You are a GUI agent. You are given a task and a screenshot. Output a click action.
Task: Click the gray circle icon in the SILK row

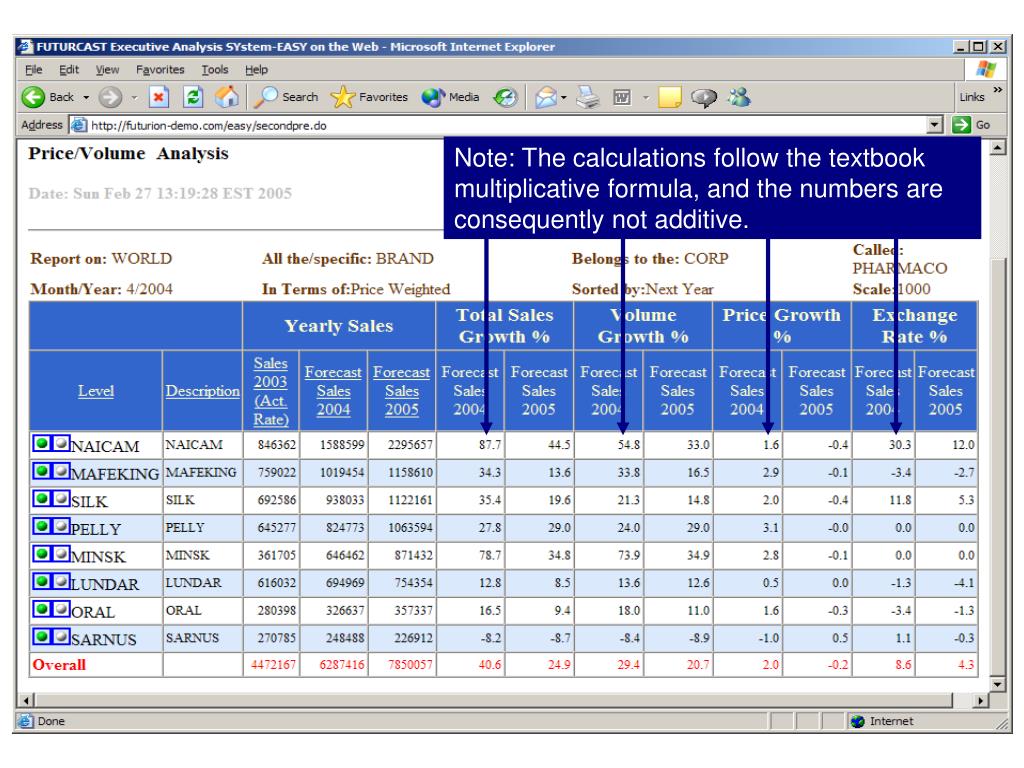[61, 499]
